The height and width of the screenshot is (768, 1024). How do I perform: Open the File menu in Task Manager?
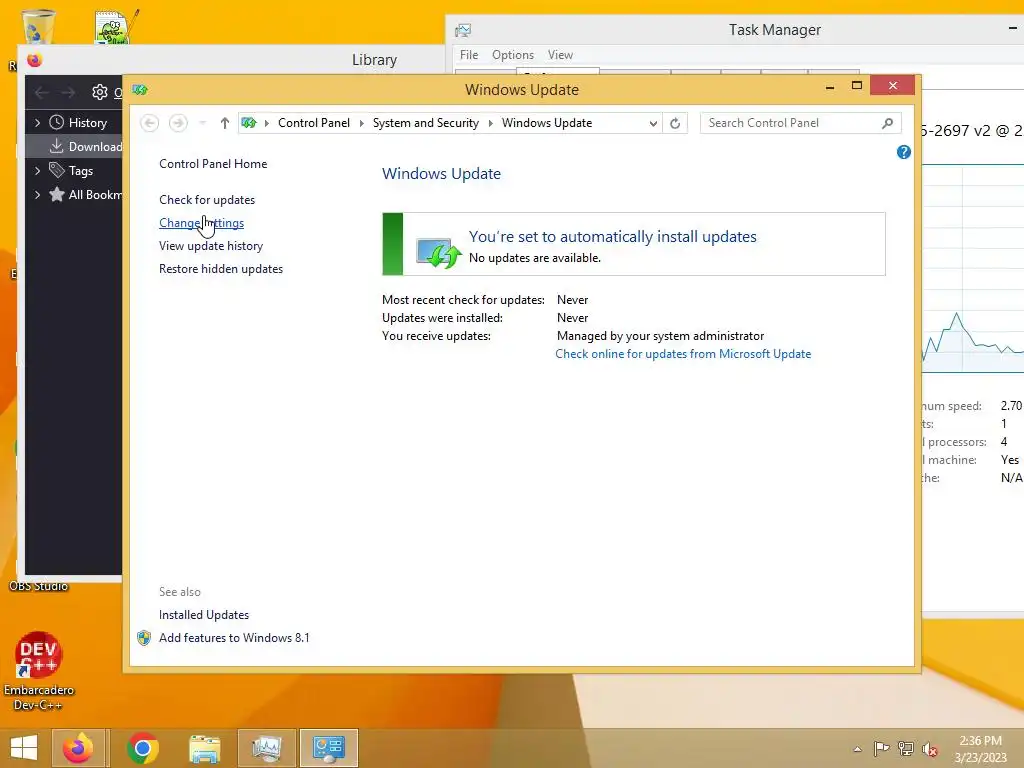469,55
